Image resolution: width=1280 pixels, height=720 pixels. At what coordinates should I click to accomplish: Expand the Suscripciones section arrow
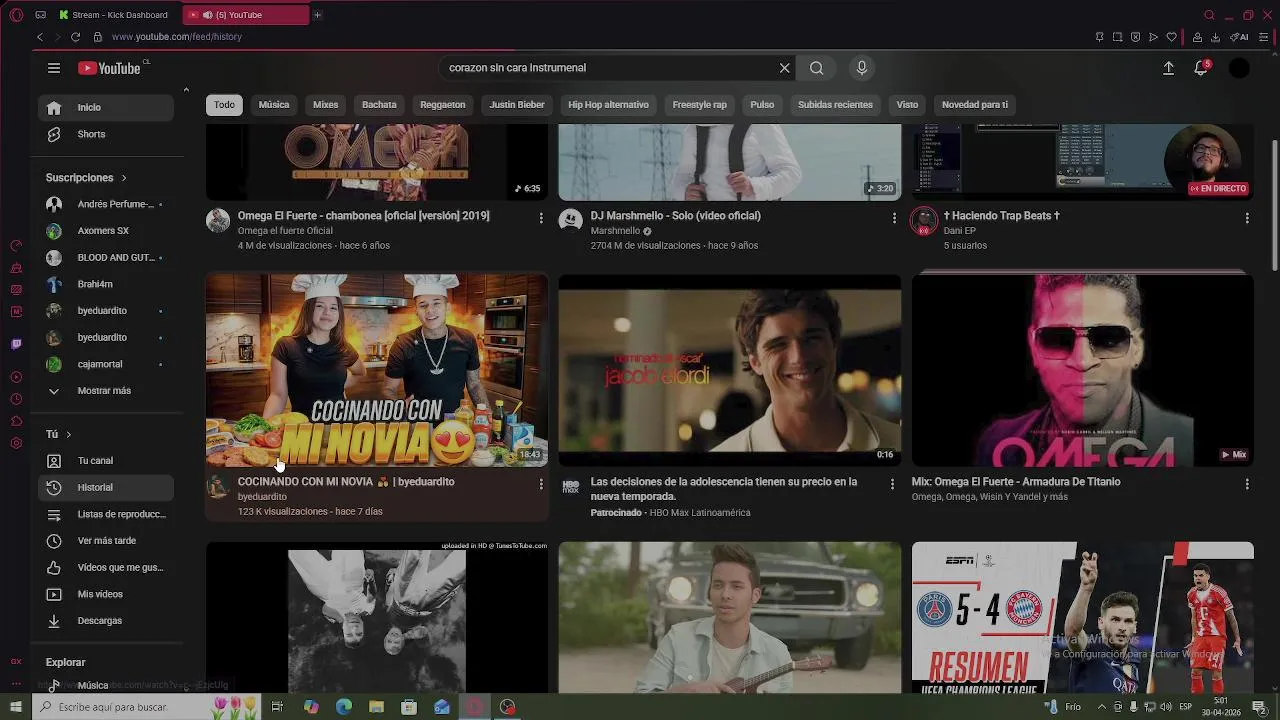124,178
